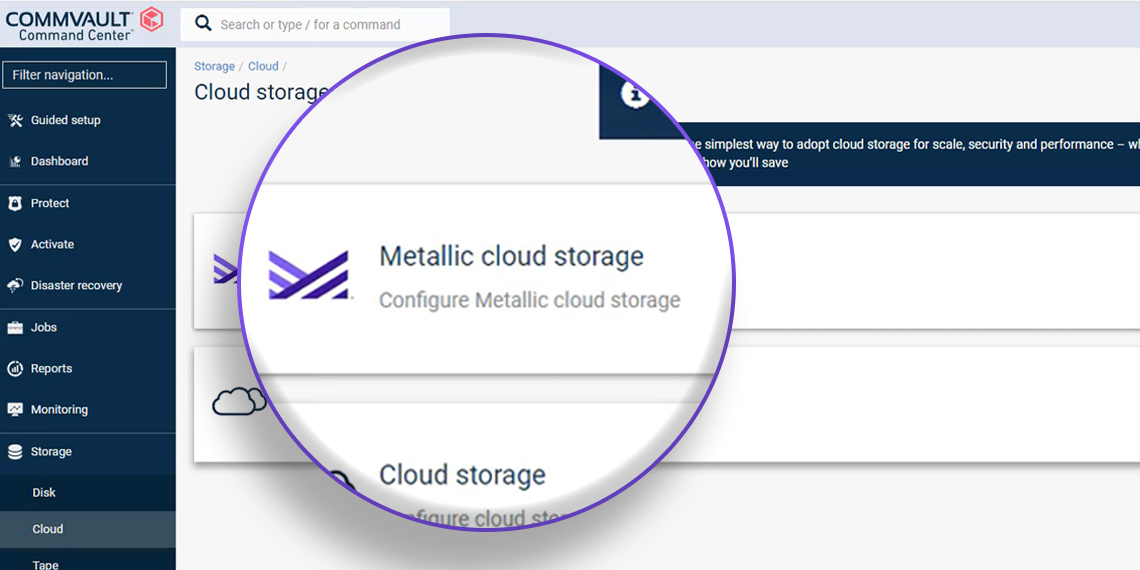The height and width of the screenshot is (570, 1140).
Task: Go to Cloud breadcrumb link
Action: (263, 66)
